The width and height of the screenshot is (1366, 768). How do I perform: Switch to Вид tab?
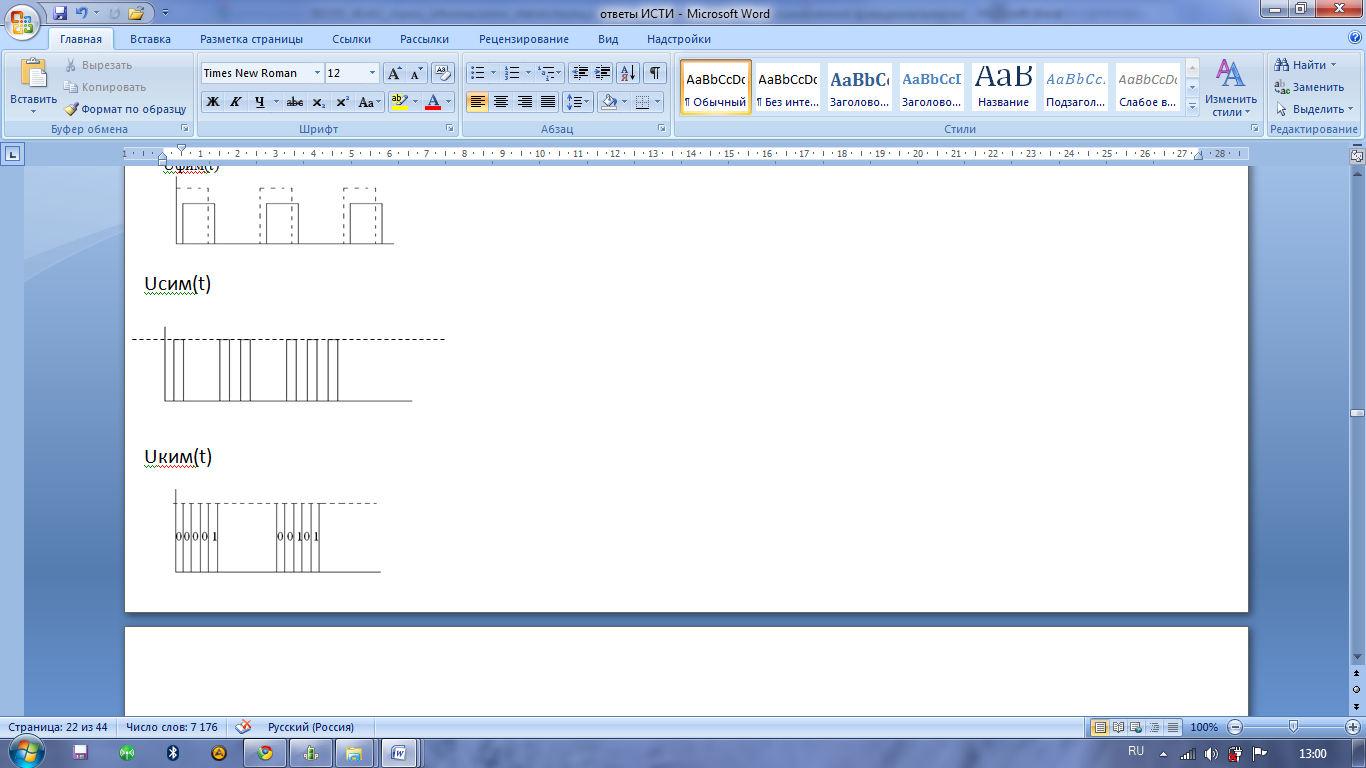coord(608,39)
